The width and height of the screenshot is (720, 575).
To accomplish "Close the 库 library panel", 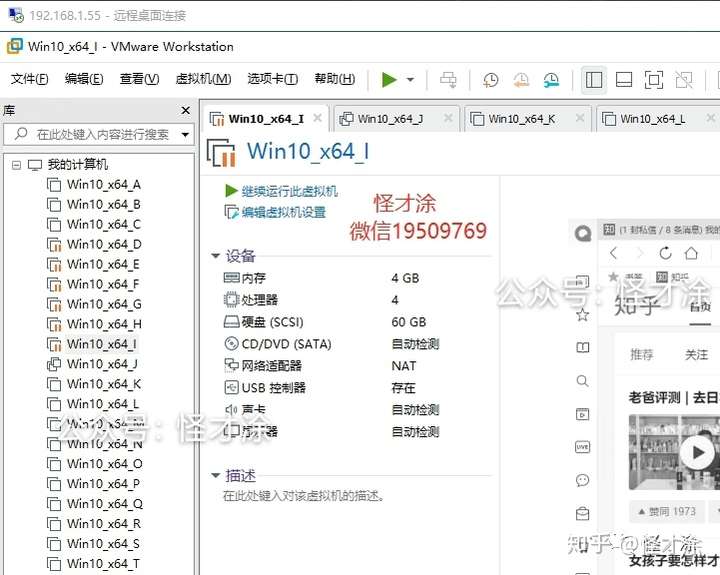I will click(x=186, y=110).
